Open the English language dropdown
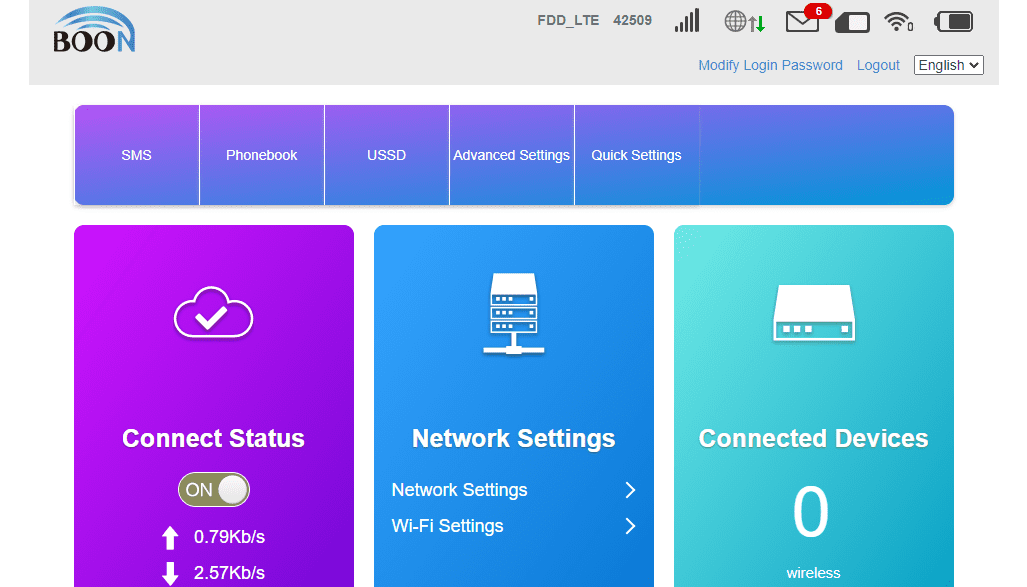Viewport: 1027px width, 587px height. click(x=948, y=65)
